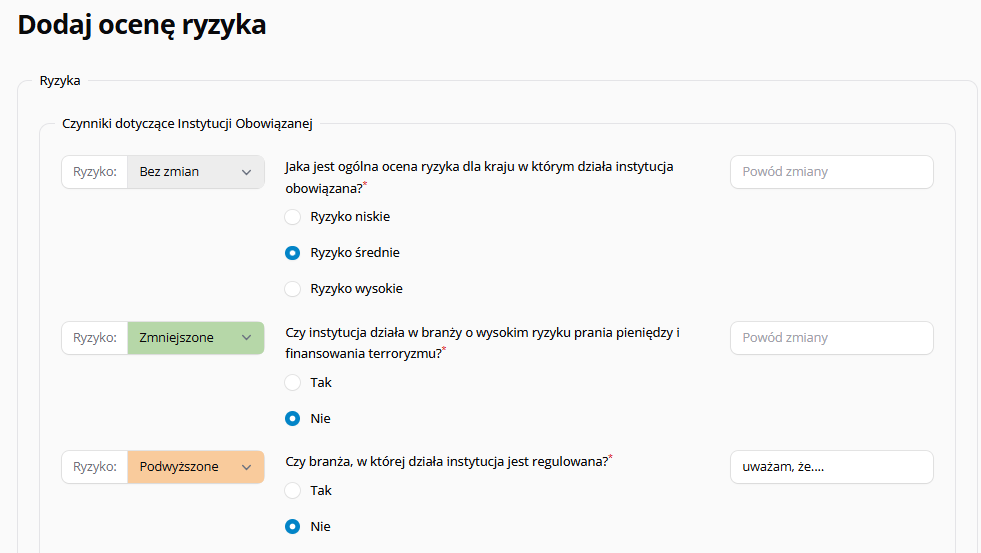The width and height of the screenshot is (981, 553).
Task: Open the 'Bez zmian' risk dropdown
Action: tap(196, 172)
